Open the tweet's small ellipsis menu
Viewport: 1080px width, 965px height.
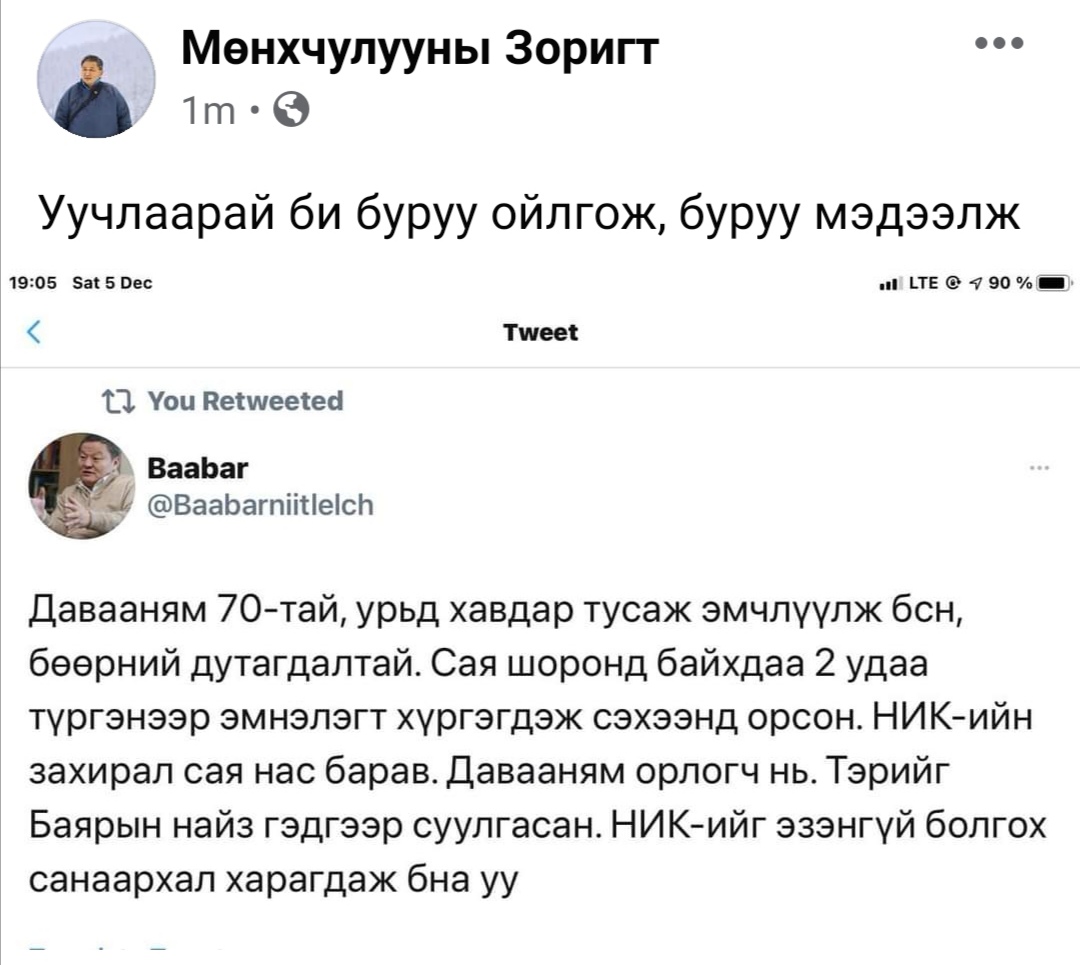(x=1039, y=468)
